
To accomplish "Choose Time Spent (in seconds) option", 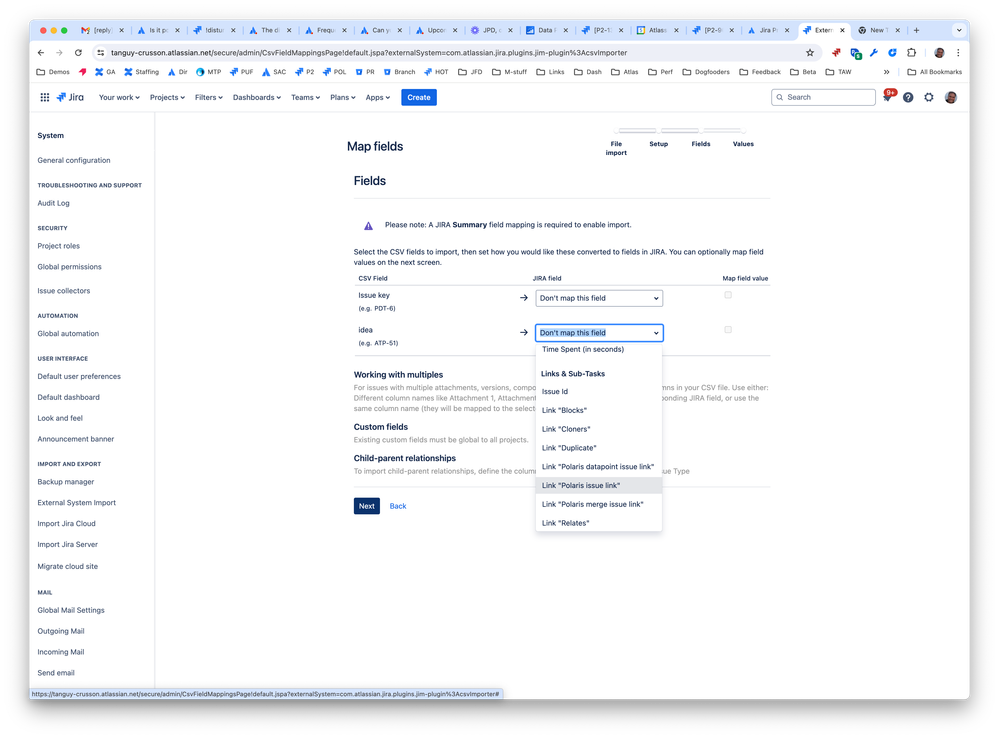I will (x=599, y=349).
